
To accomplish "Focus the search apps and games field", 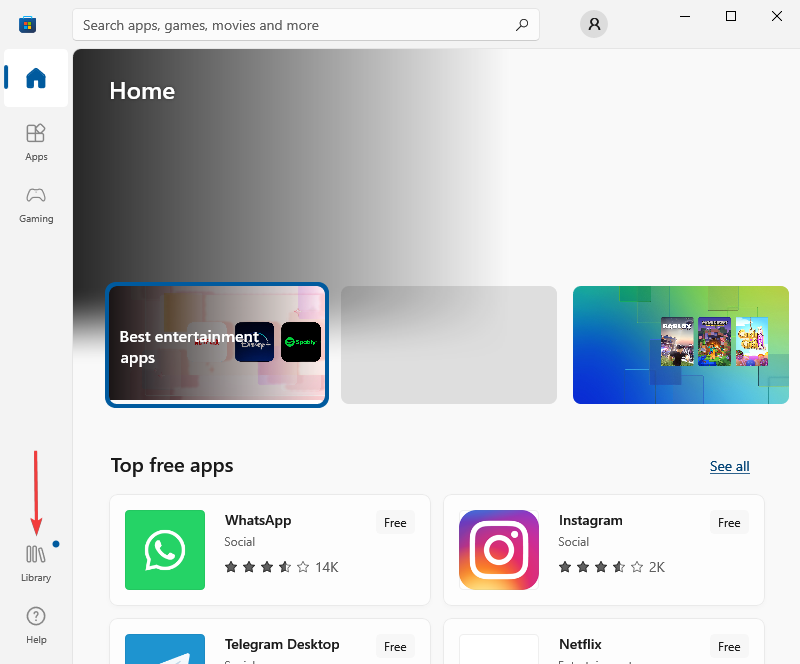I will 306,24.
